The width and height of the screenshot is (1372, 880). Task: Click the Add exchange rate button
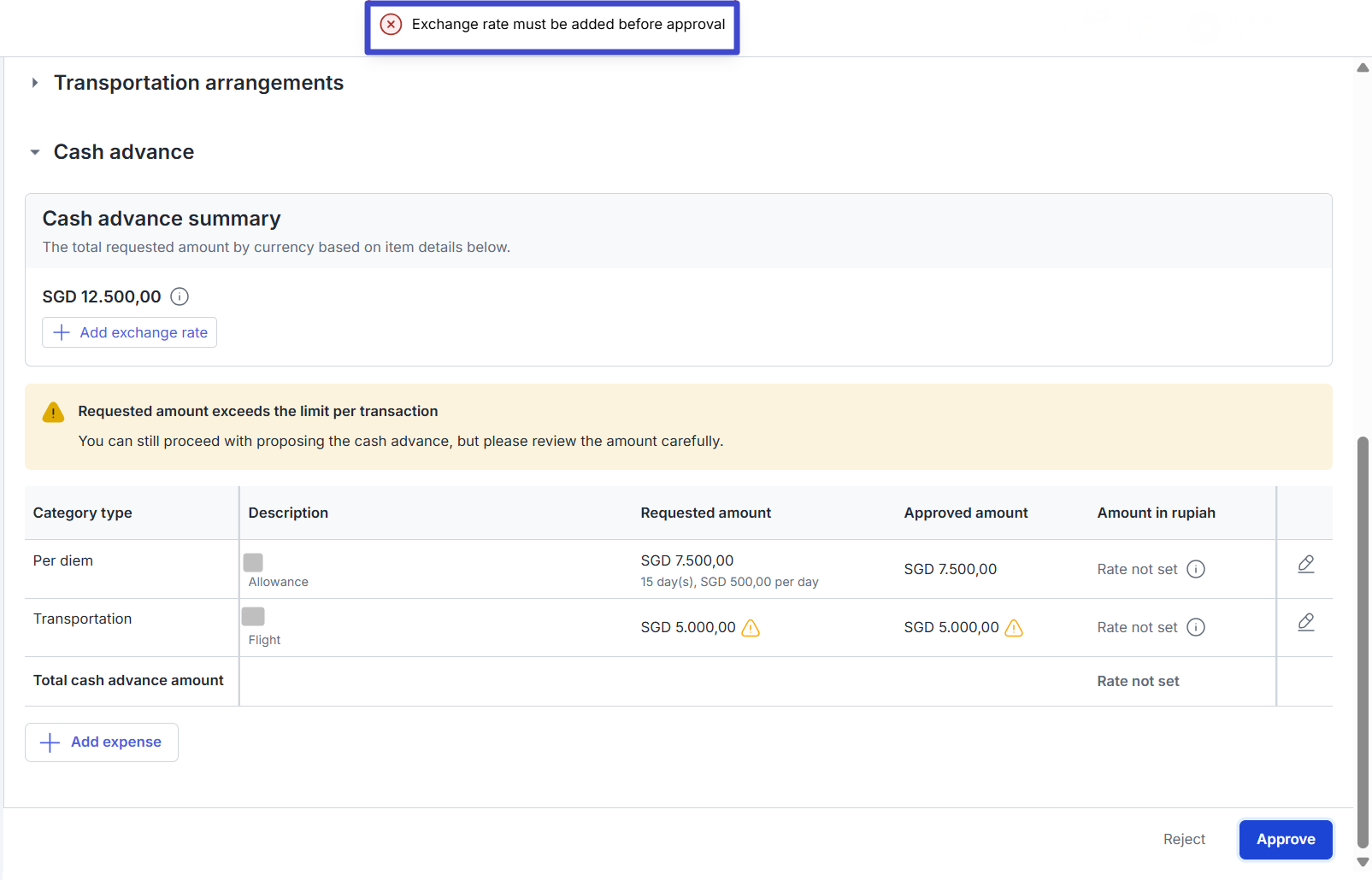(x=130, y=332)
